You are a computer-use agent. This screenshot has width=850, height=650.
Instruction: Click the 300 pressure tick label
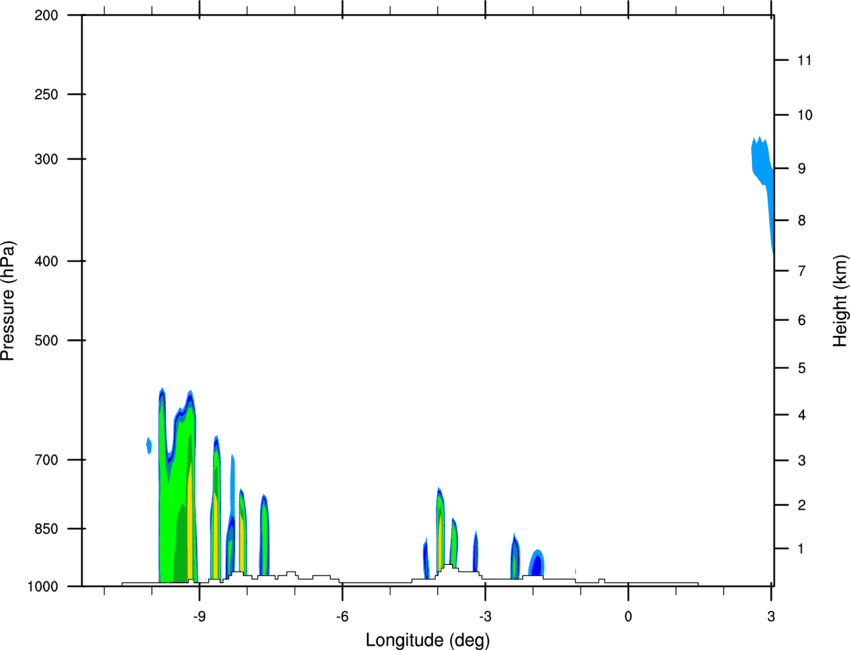46,159
